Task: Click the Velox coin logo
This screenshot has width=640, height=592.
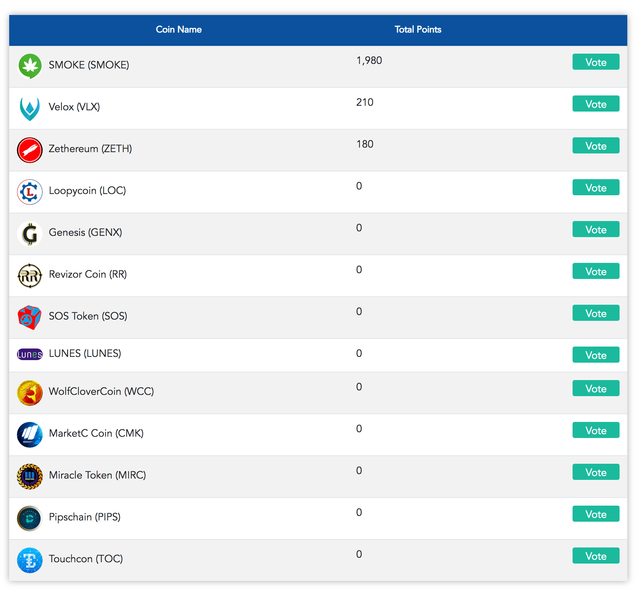Action: 30,108
